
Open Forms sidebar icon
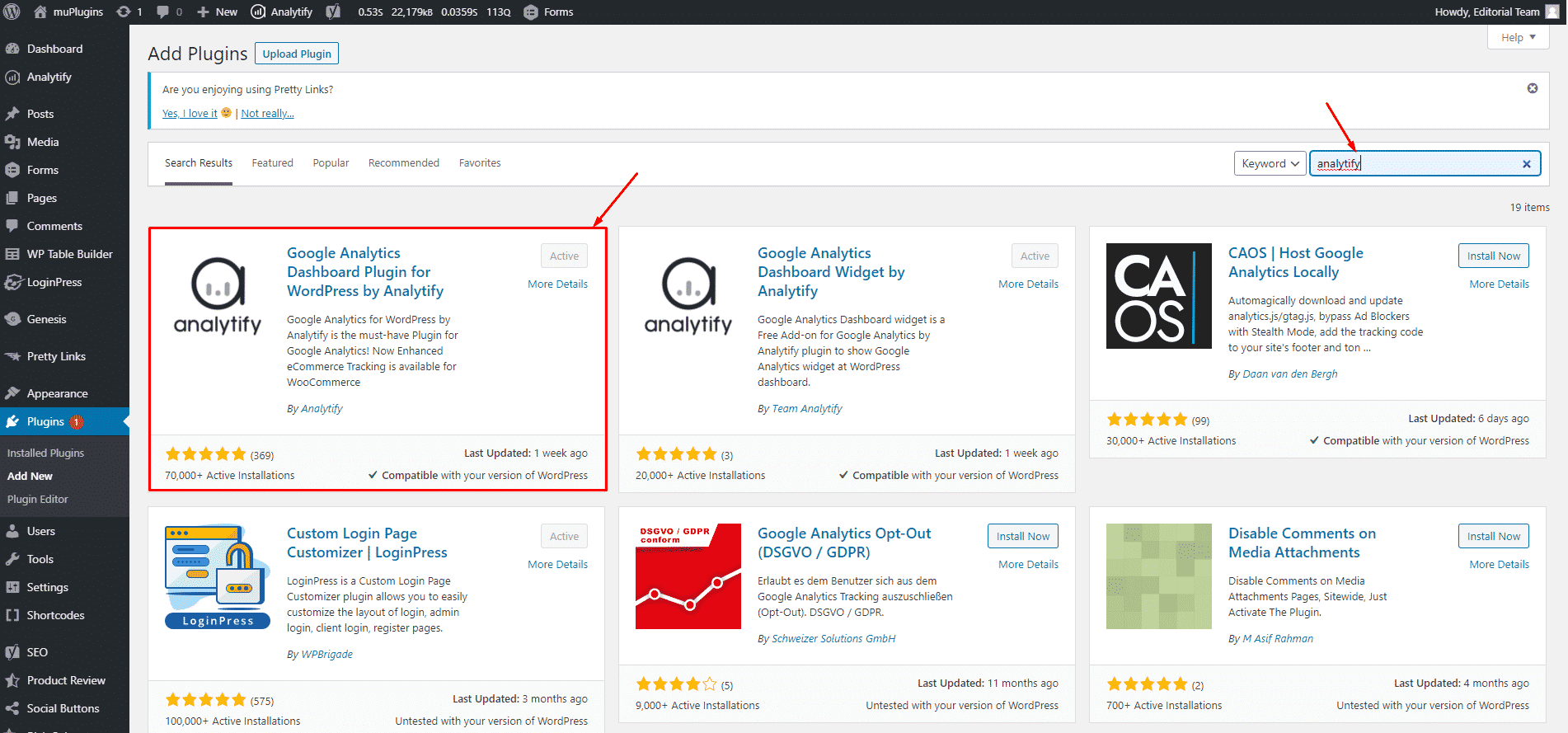click(x=12, y=170)
